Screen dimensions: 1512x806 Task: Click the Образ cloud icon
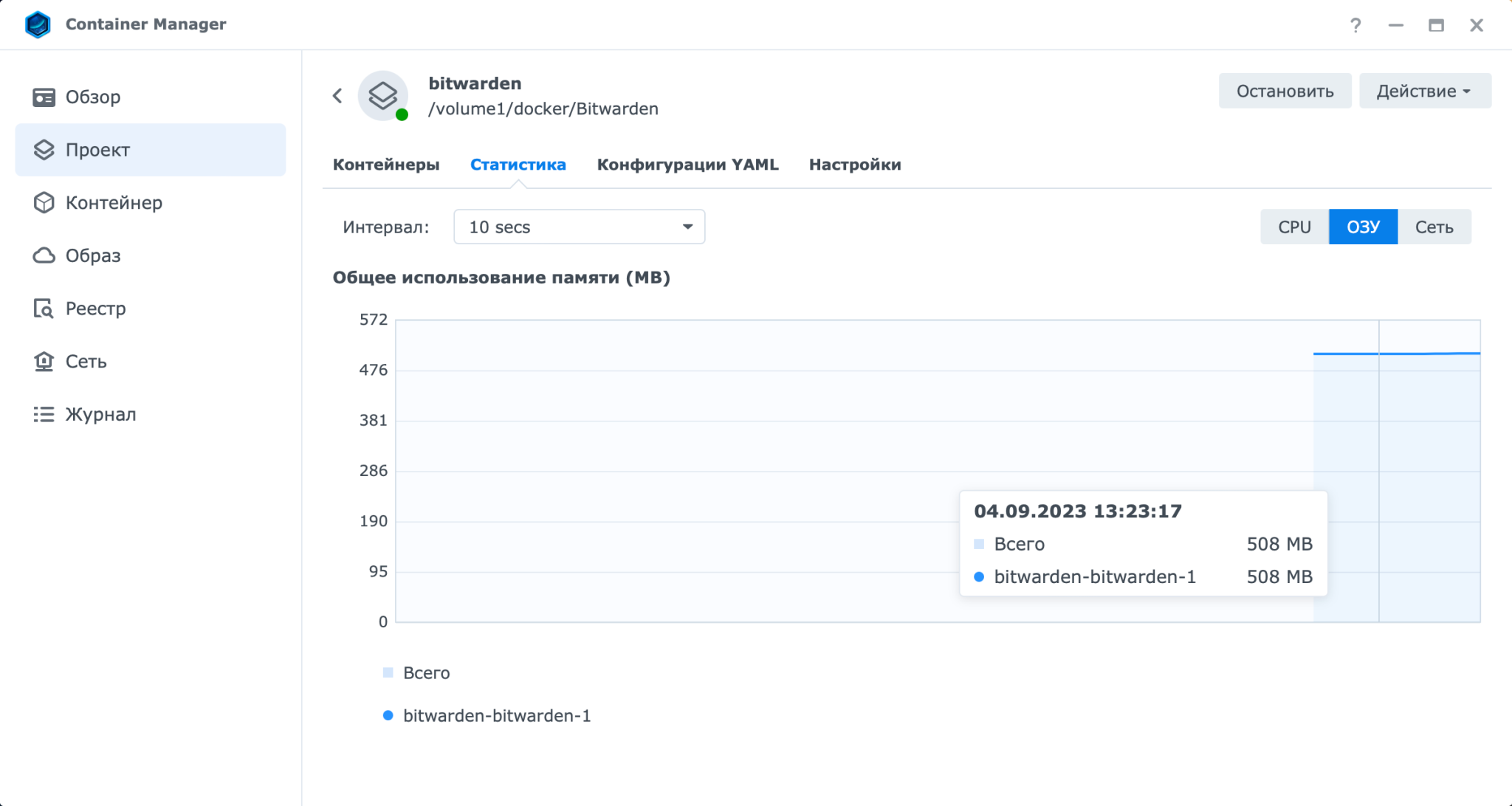[x=44, y=255]
